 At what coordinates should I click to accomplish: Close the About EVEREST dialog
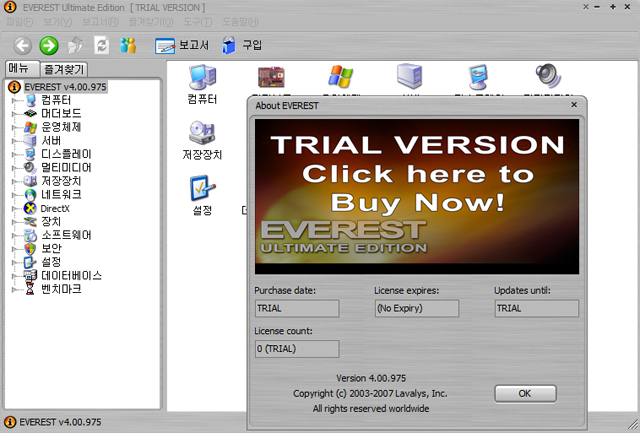click(x=574, y=105)
